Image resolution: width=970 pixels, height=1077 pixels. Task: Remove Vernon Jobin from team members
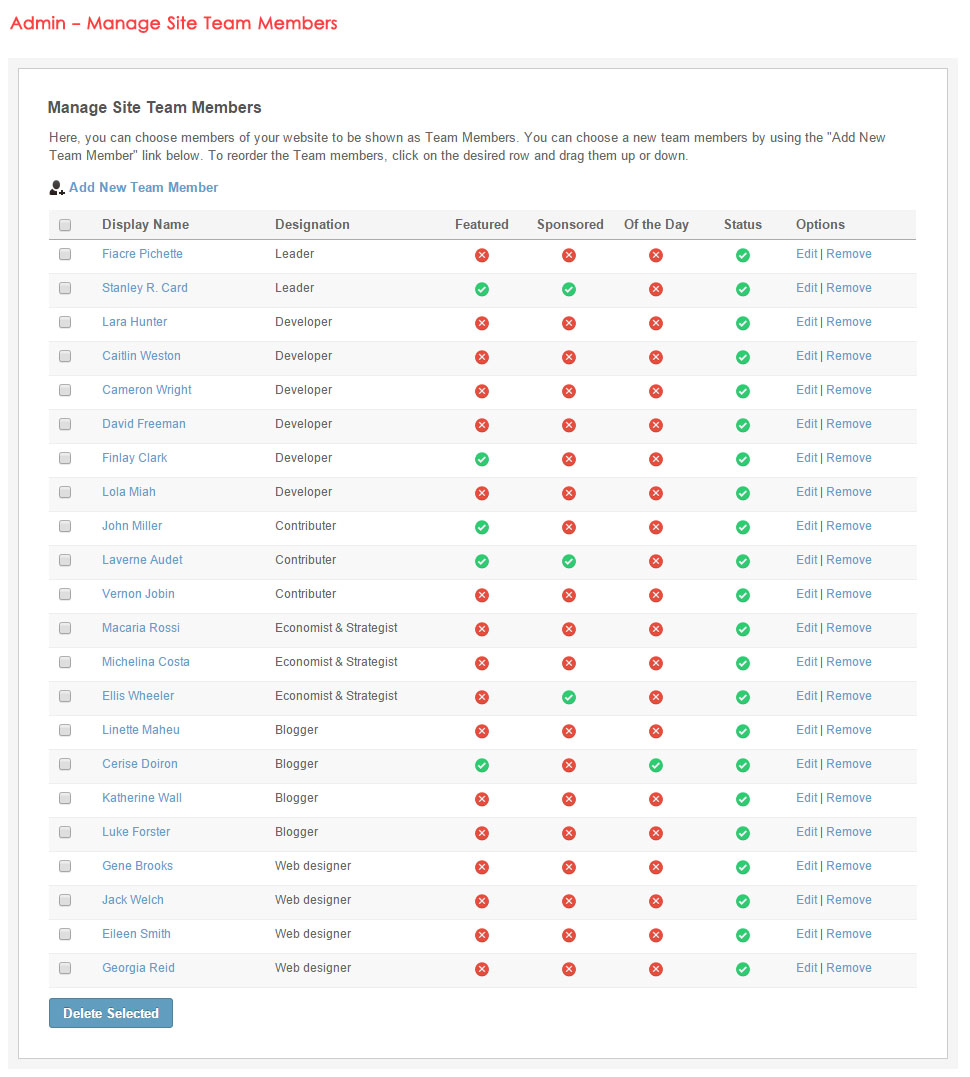point(848,594)
